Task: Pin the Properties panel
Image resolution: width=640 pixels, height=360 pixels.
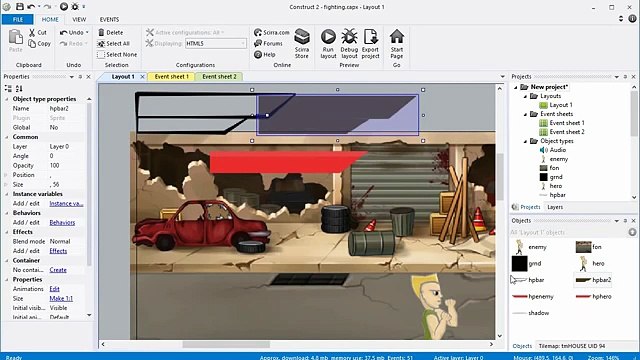Action: (80, 77)
